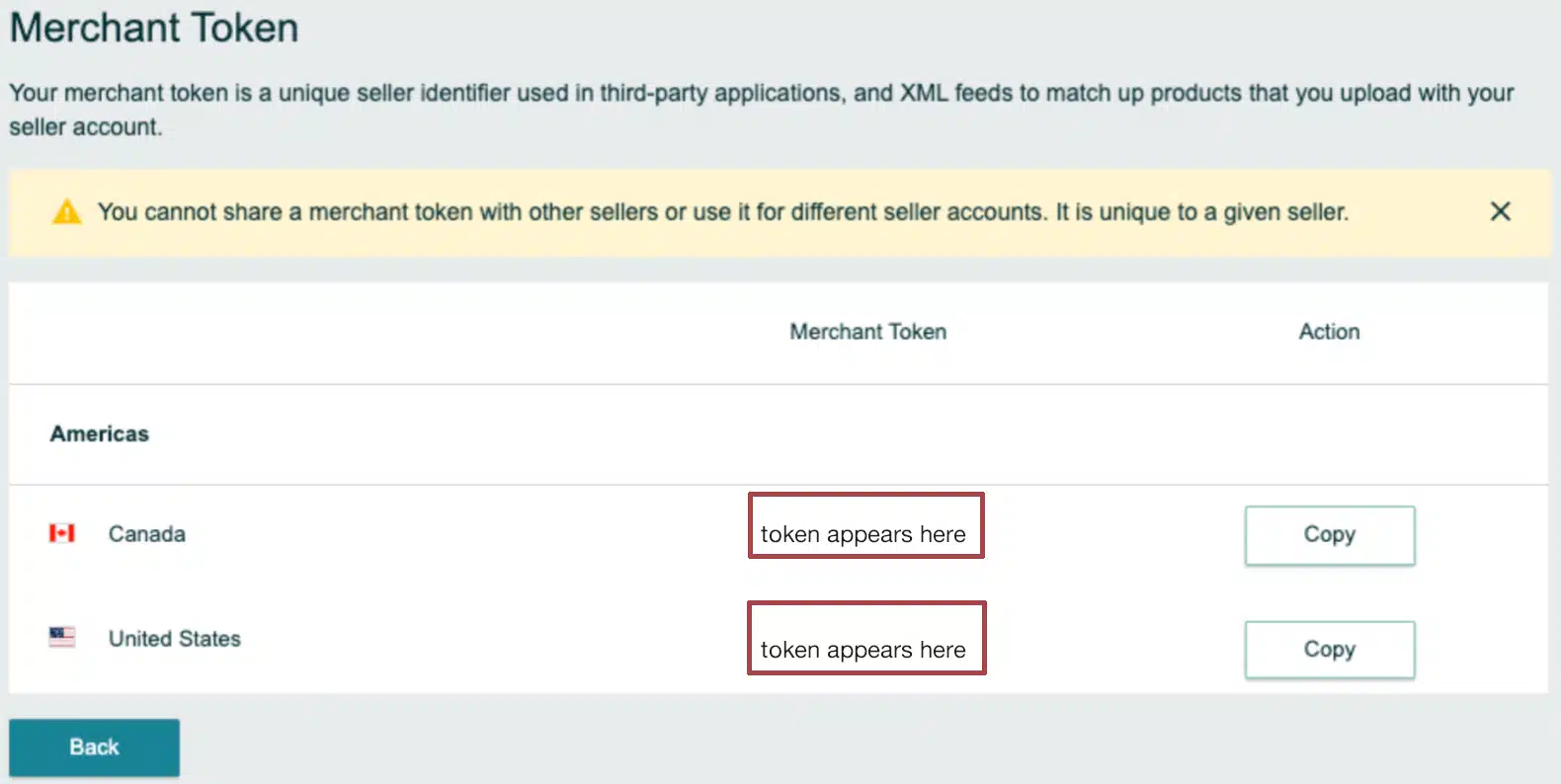The width and height of the screenshot is (1561, 784).
Task: Select the Canada token value box
Action: 865,526
